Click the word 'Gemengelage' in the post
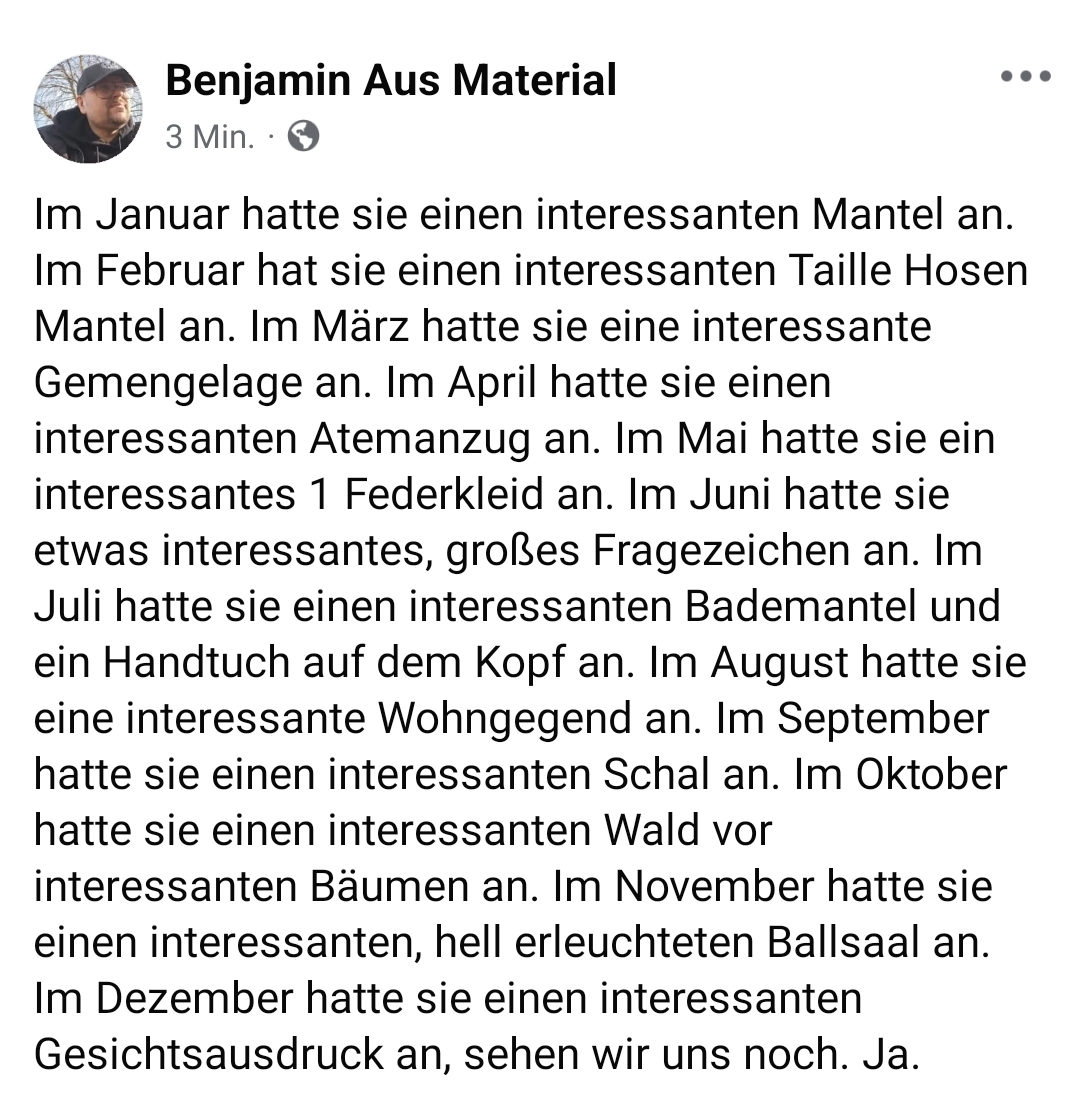This screenshot has height=1094, width=1080. click(x=166, y=383)
